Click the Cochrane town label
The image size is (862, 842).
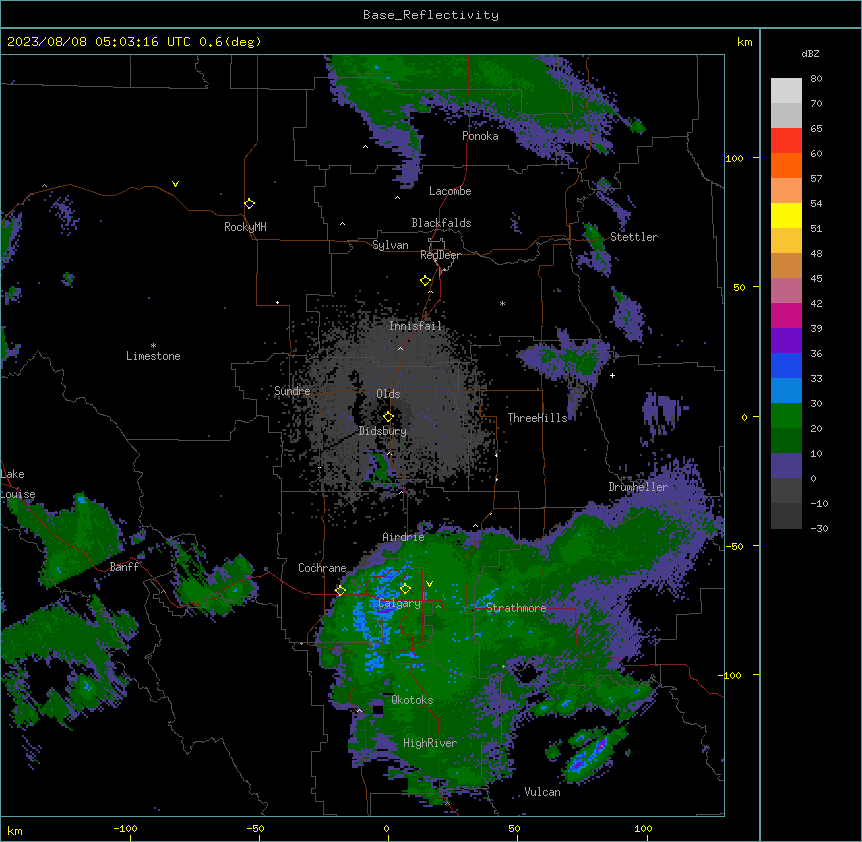point(322,568)
